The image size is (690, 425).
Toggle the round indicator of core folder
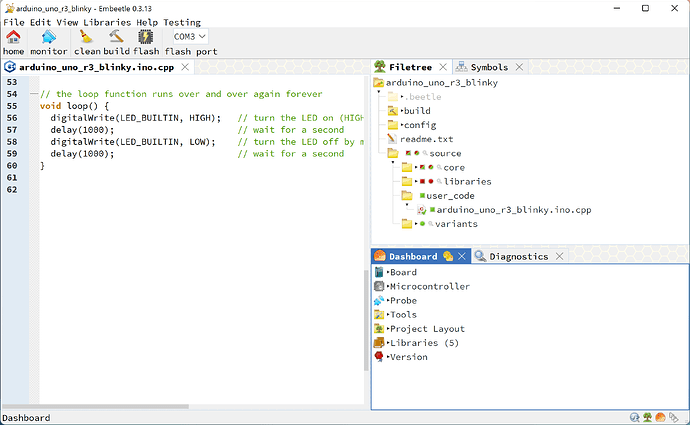coord(431,167)
